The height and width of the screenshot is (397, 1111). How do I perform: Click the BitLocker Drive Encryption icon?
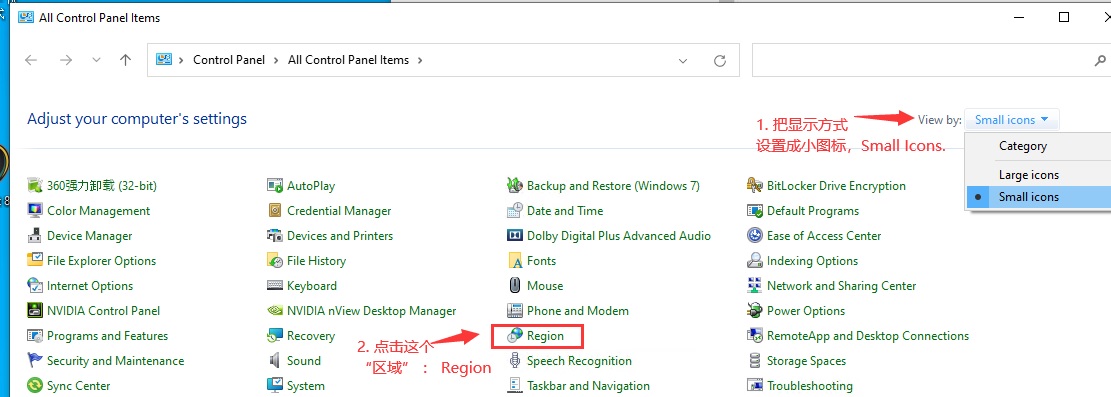755,186
